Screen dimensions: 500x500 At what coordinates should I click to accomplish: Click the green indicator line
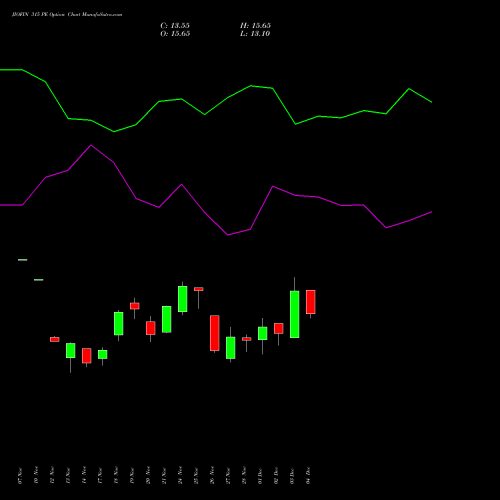pos(216,100)
